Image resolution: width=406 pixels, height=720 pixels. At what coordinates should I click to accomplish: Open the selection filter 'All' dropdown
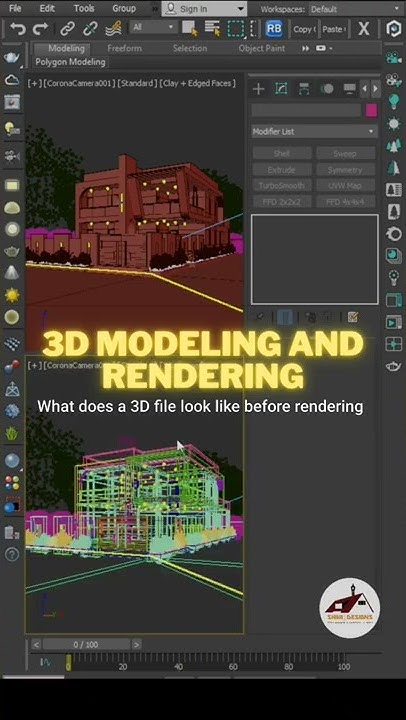pyautogui.click(x=153, y=28)
